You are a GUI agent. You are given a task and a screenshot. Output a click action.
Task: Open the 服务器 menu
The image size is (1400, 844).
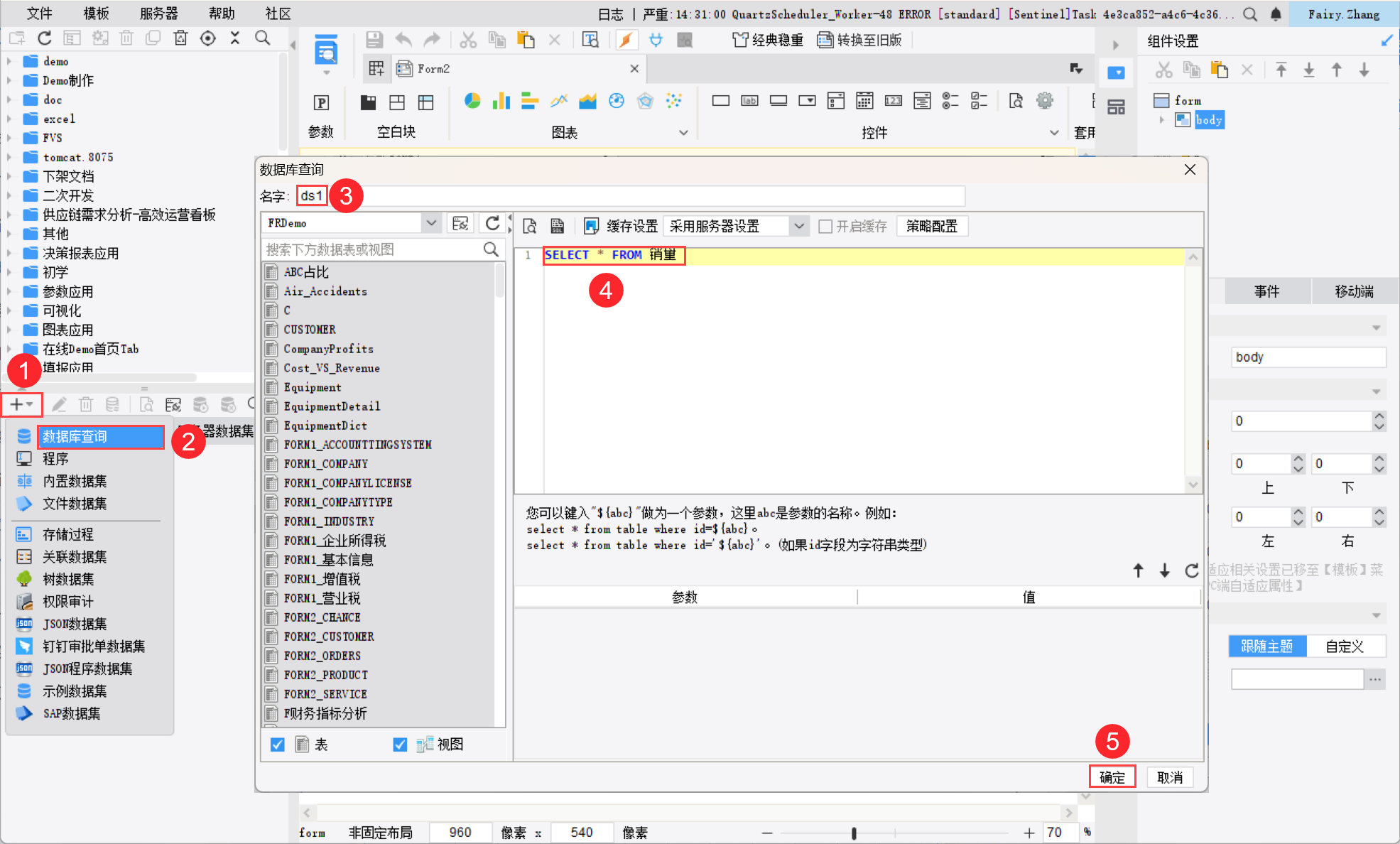tap(158, 13)
